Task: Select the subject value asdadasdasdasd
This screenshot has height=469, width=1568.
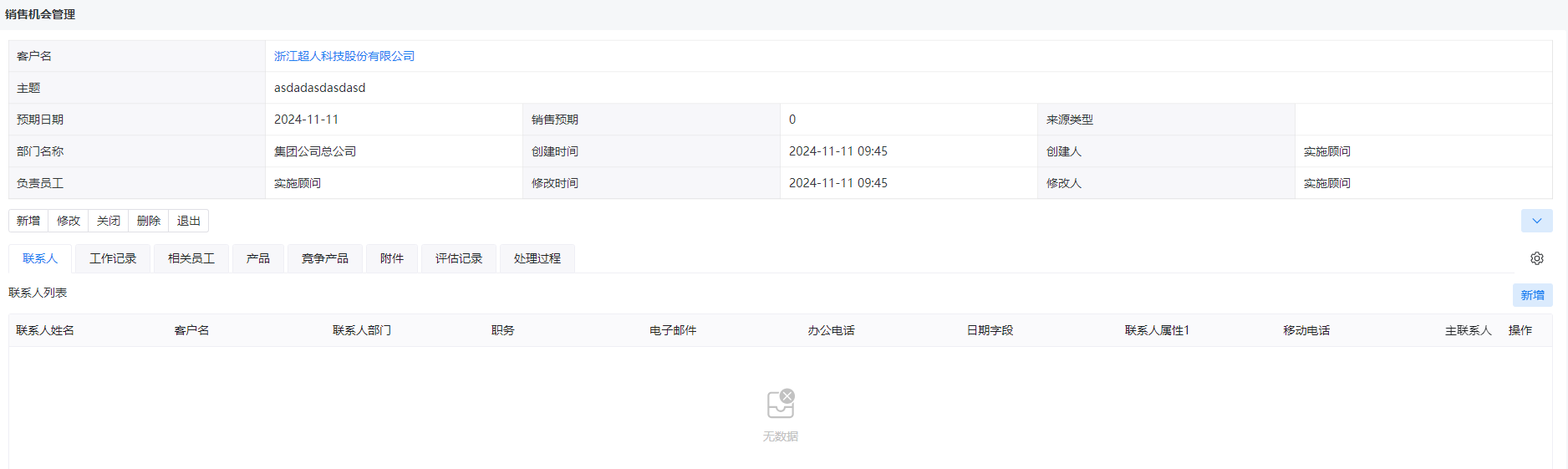Action: (x=319, y=88)
